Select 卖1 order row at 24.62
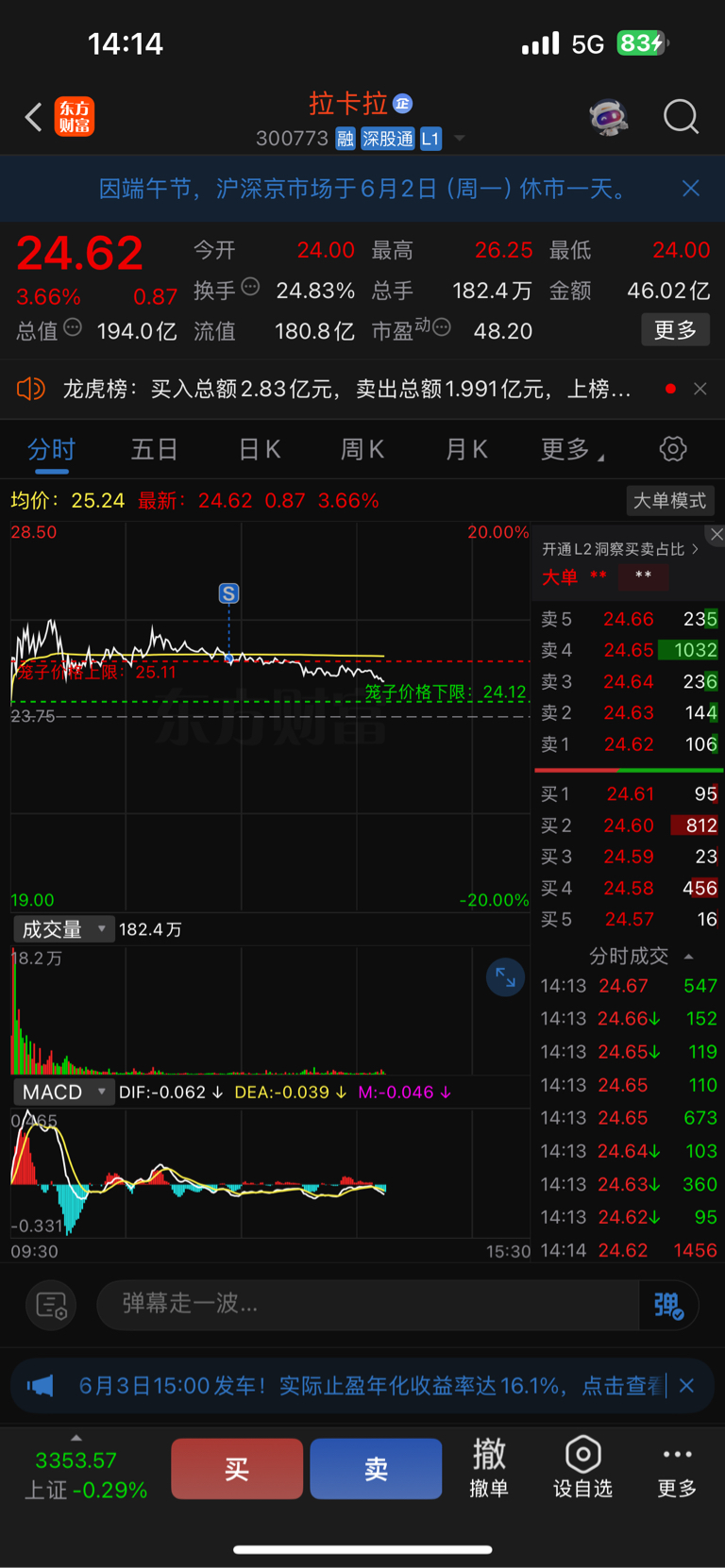The image size is (725, 1568). point(629,744)
